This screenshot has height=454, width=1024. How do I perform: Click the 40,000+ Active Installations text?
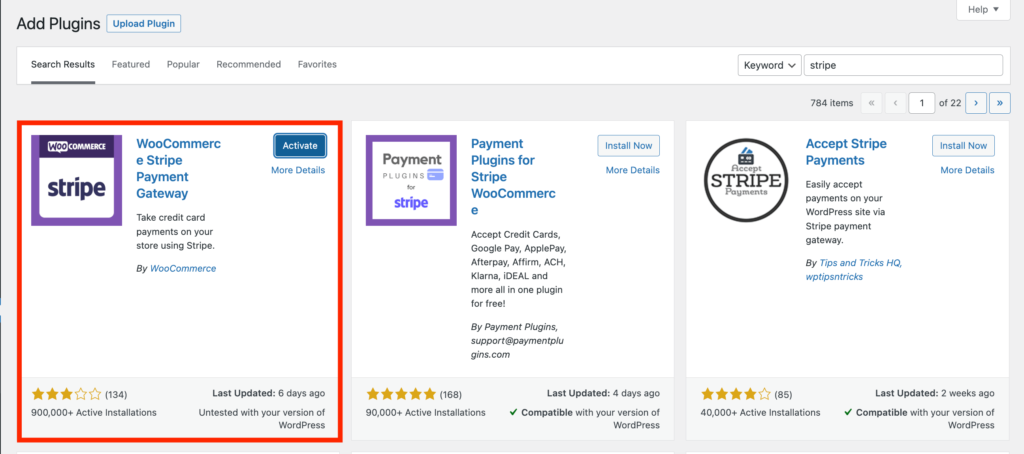coord(761,413)
